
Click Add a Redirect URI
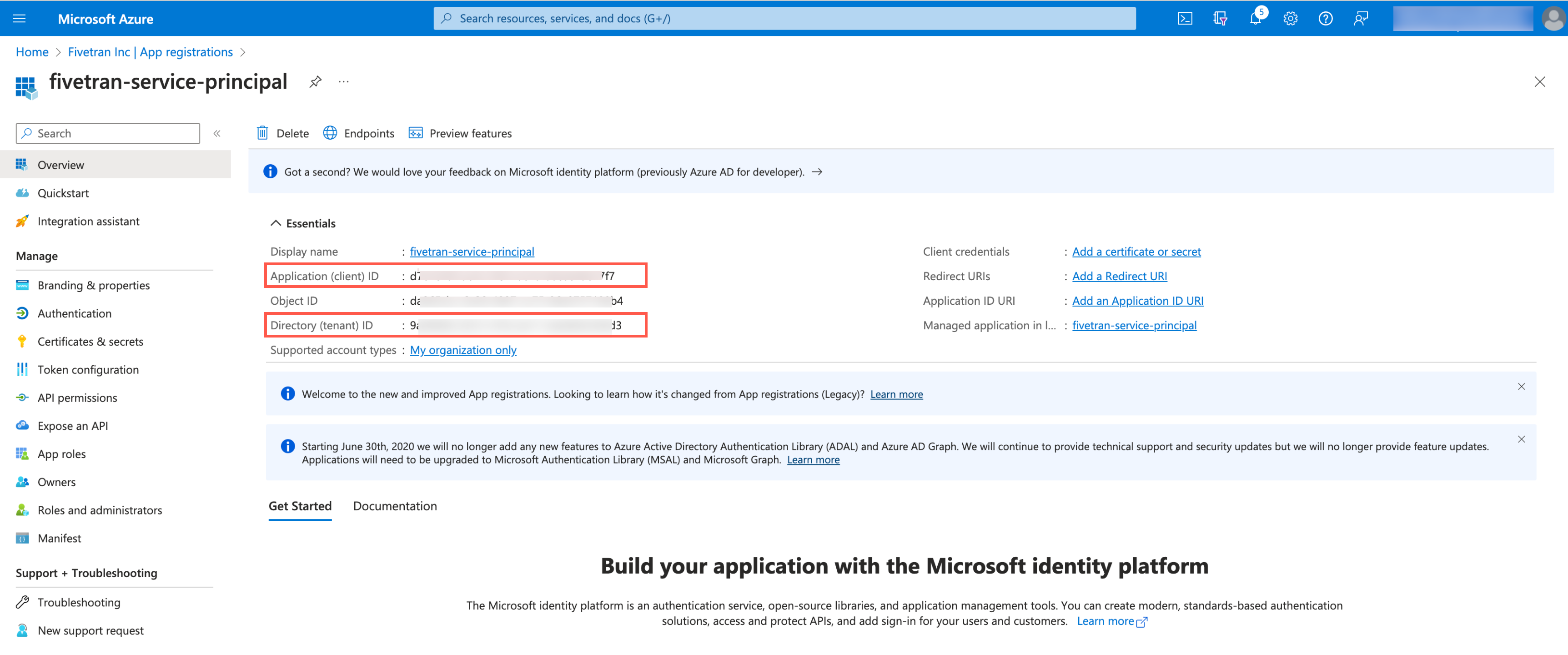pyautogui.click(x=1120, y=277)
